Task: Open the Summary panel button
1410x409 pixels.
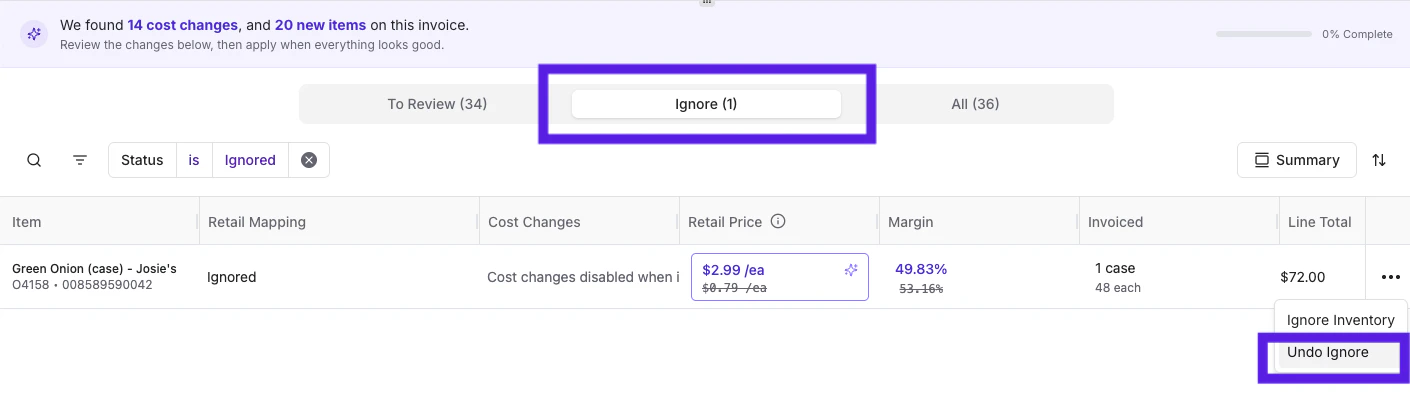Action: click(1296, 160)
